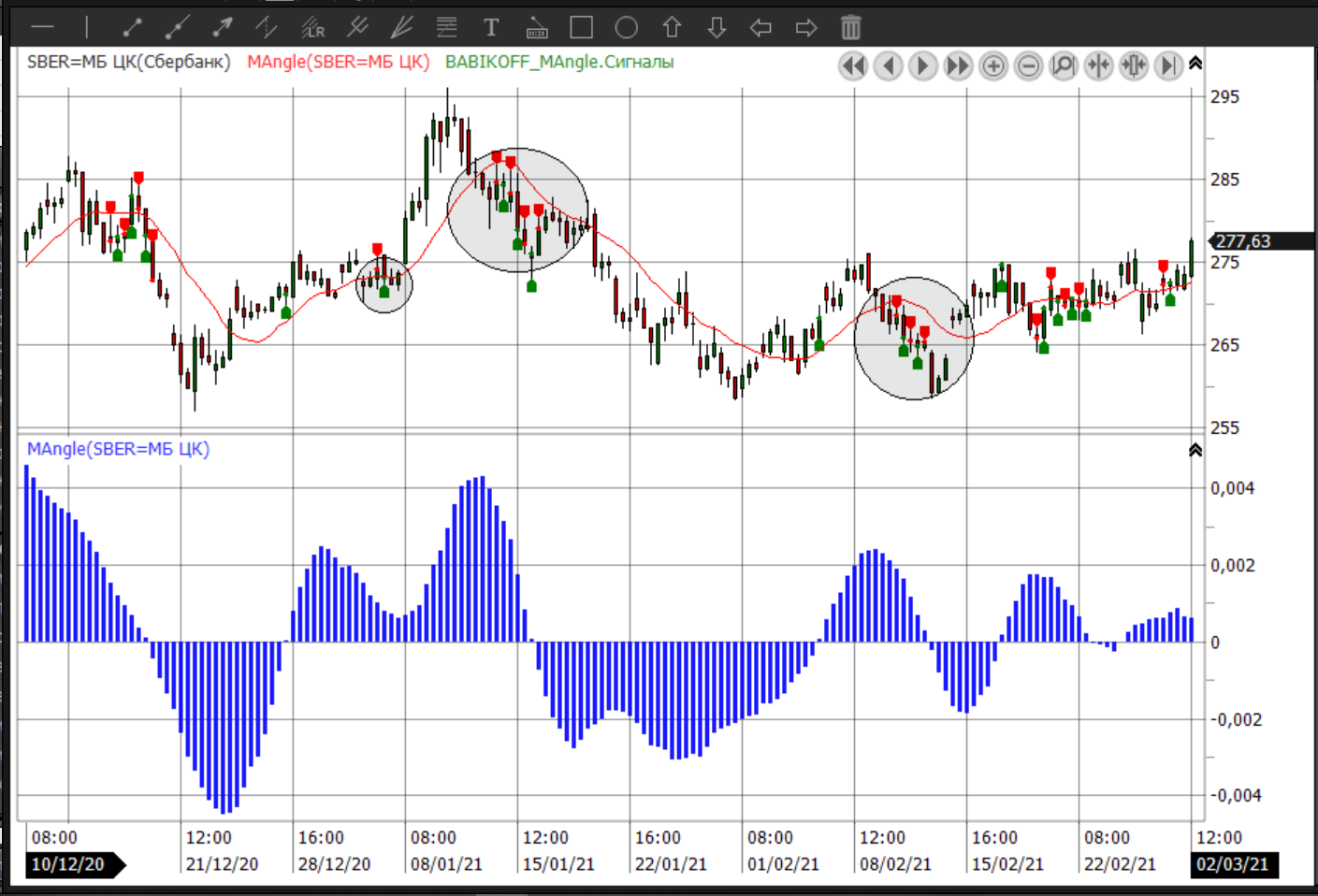The width and height of the screenshot is (1318, 896).
Task: Zoom out with the minus button
Action: click(x=1028, y=65)
